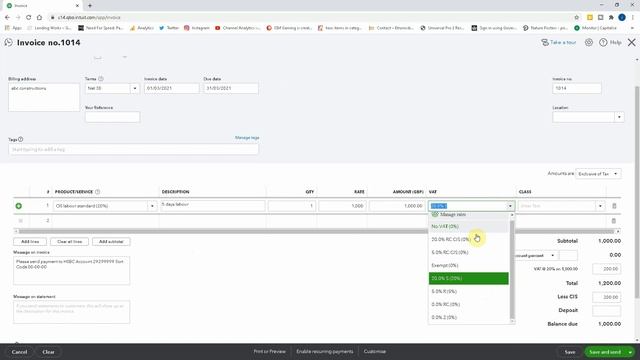Click Customise in footer
640x360 pixels.
374,351
